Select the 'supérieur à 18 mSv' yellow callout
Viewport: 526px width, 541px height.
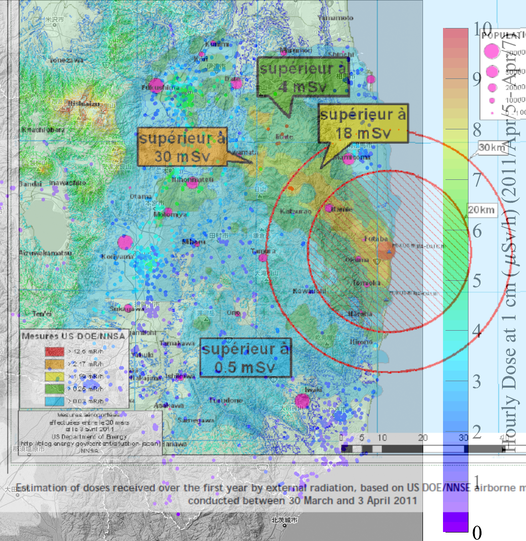click(363, 124)
